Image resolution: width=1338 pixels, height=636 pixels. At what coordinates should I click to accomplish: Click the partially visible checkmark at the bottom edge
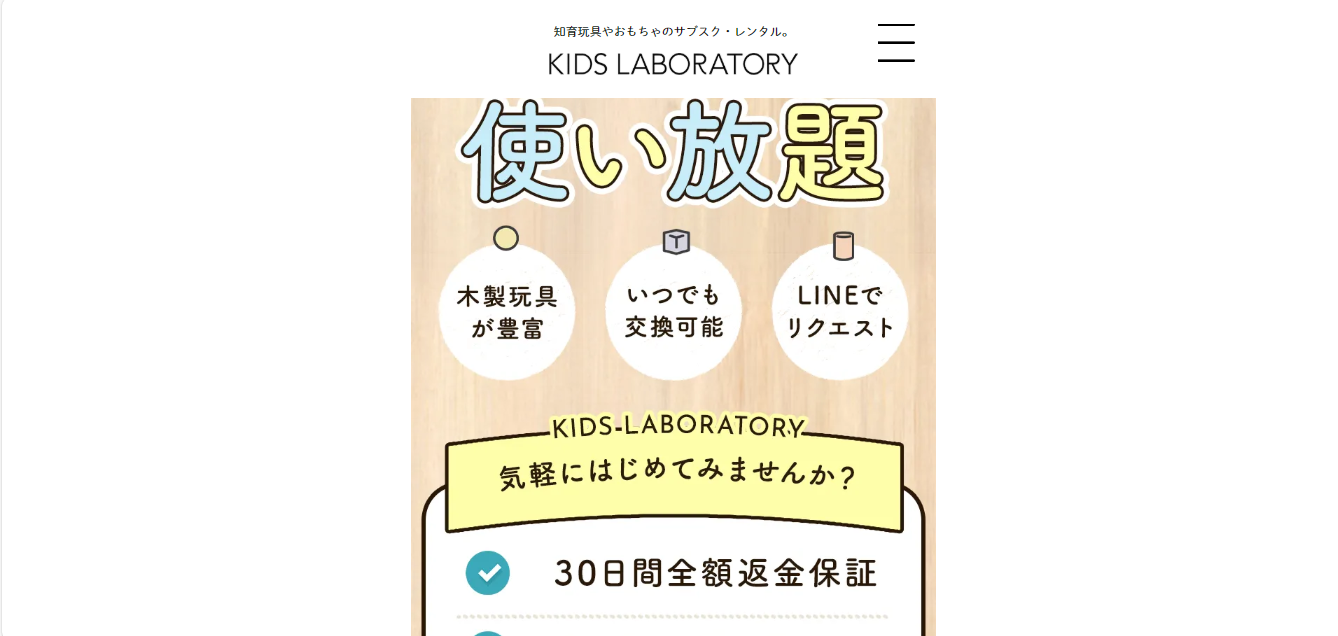pos(488,632)
